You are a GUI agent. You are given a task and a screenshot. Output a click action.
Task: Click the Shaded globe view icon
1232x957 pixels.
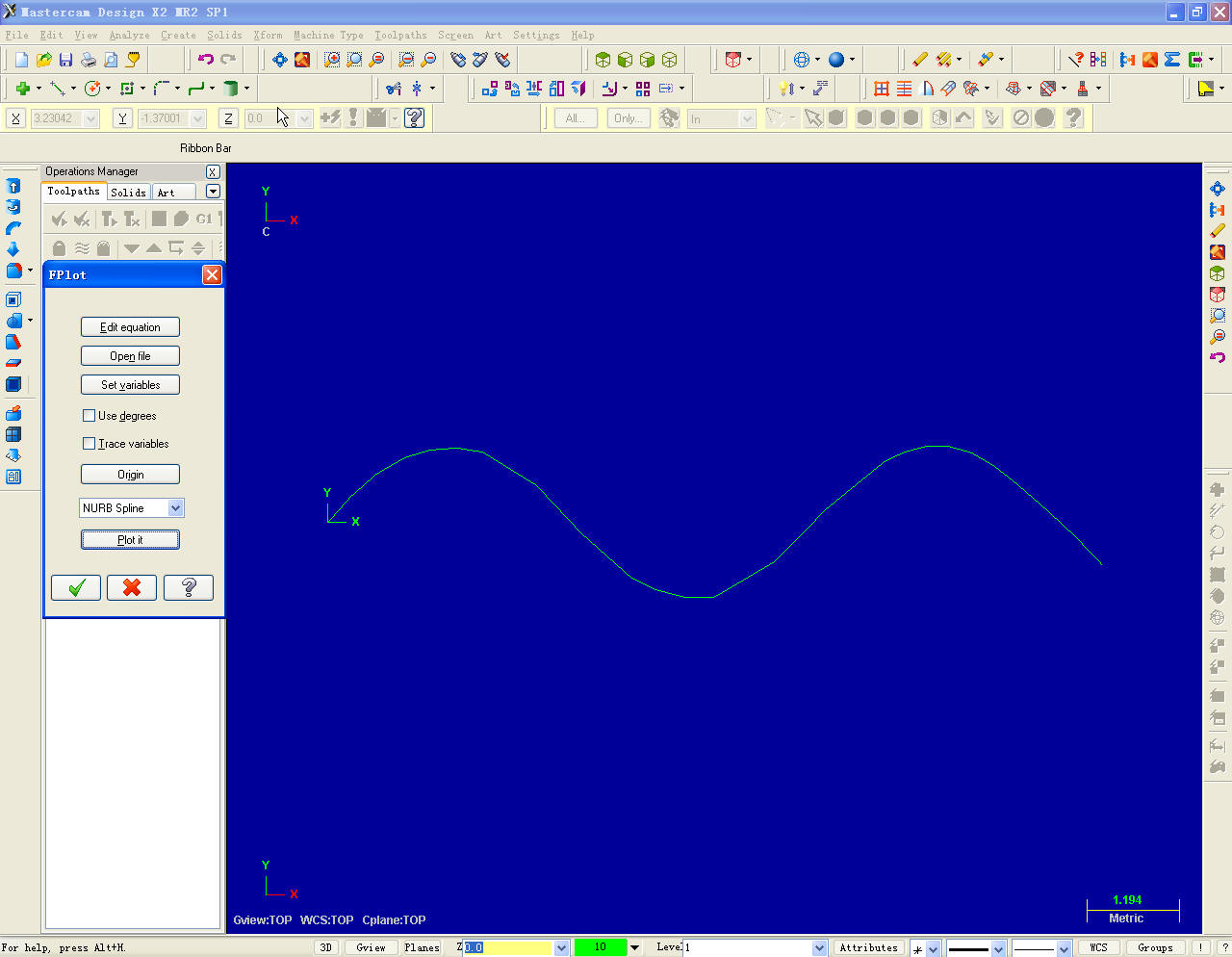[837, 59]
